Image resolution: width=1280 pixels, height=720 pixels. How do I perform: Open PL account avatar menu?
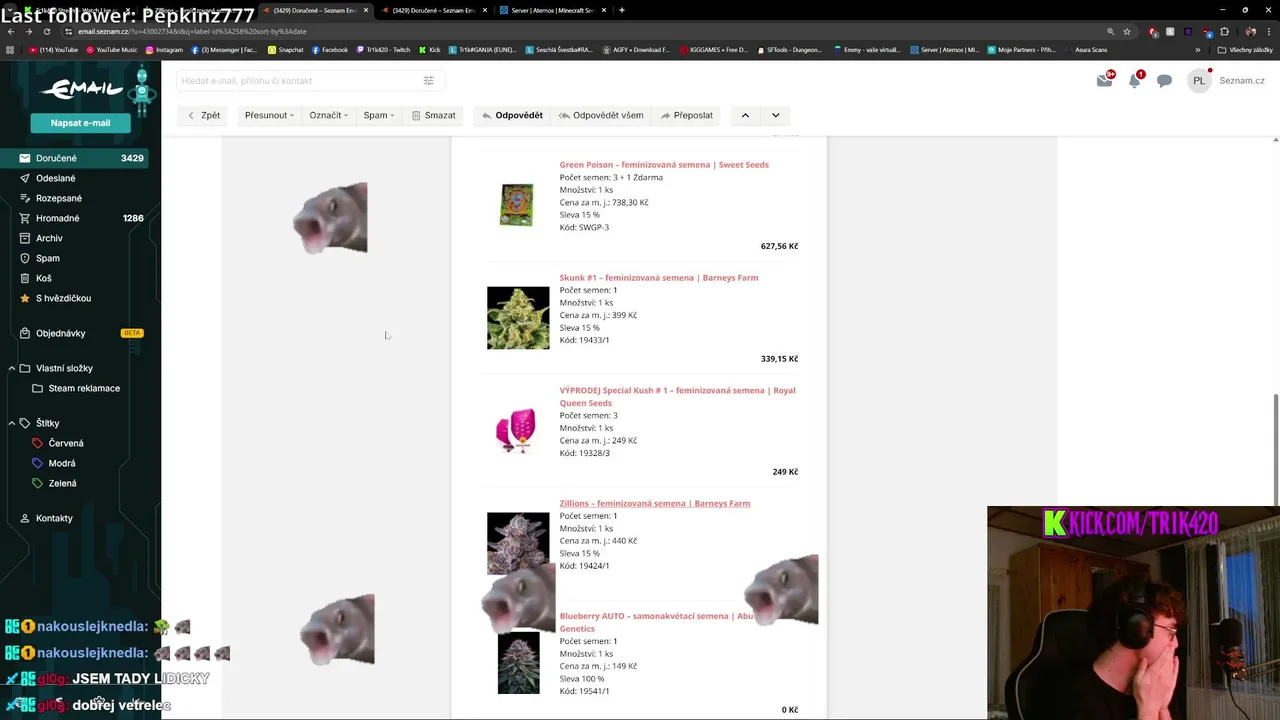[x=1199, y=81]
